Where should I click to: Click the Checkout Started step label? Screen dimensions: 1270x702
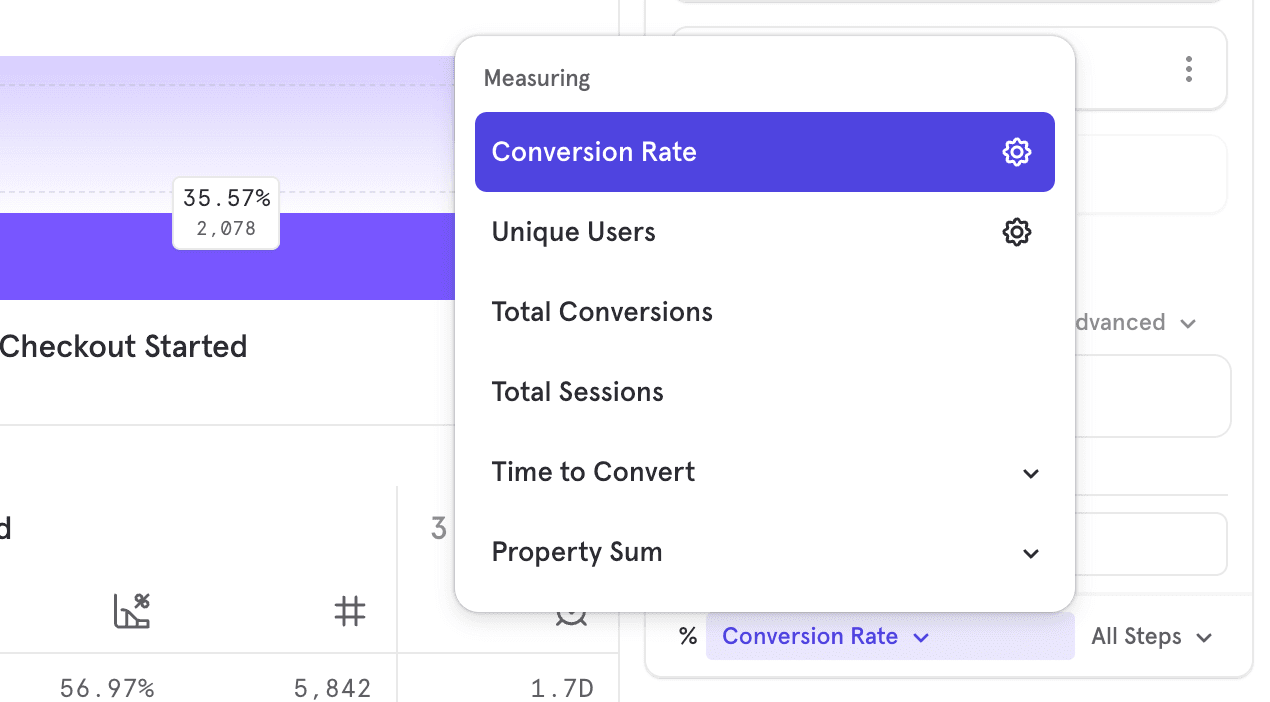[x=122, y=347]
